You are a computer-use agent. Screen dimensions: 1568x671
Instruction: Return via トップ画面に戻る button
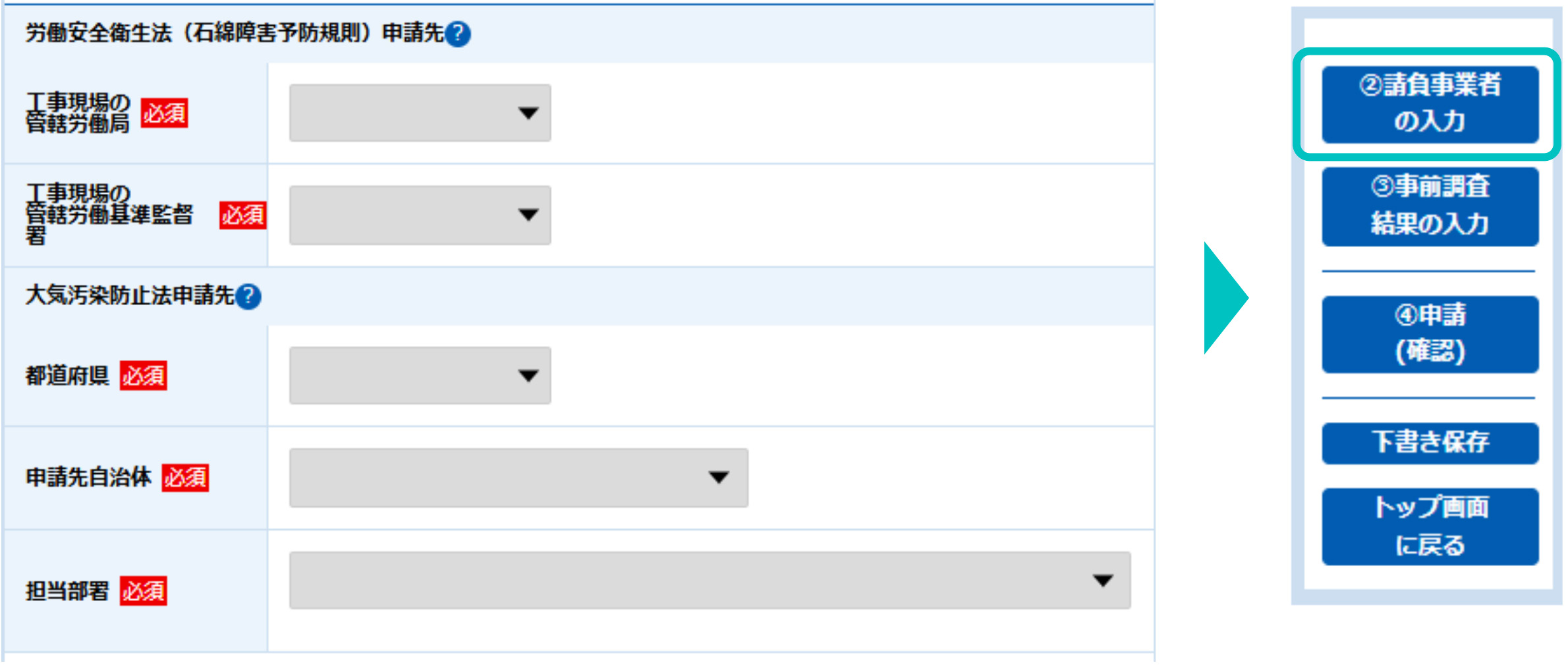[x=1430, y=527]
